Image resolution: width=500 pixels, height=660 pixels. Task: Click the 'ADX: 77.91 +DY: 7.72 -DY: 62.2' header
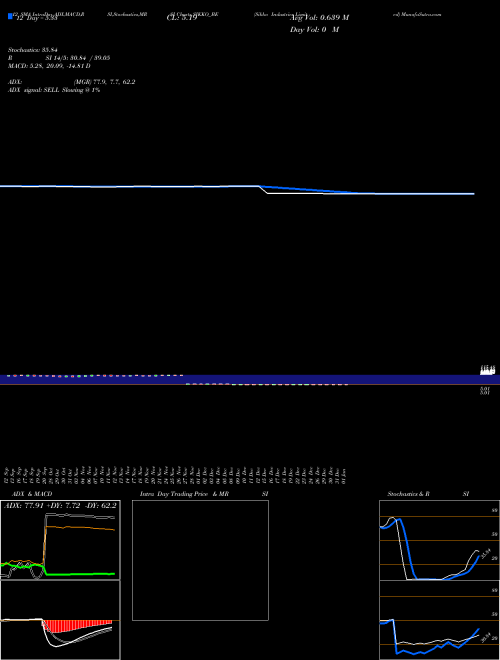60,506
